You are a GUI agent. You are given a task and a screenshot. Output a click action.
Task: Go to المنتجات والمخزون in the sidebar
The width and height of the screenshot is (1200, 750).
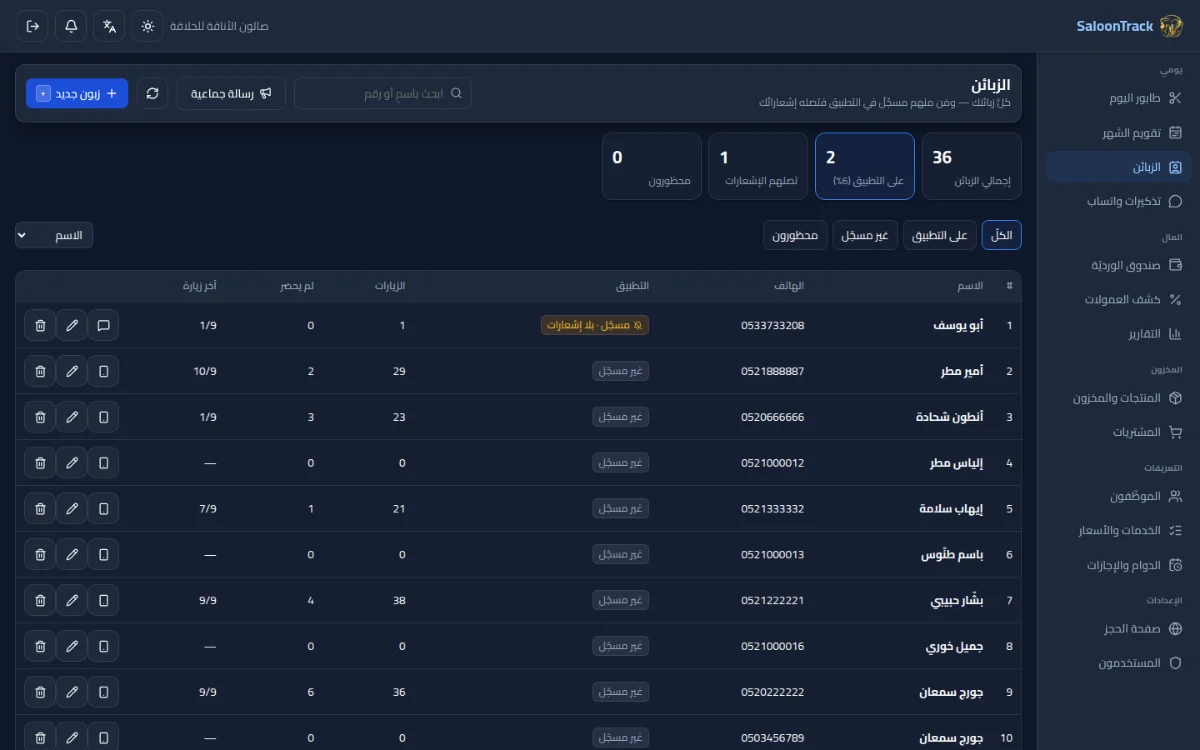pos(1119,398)
